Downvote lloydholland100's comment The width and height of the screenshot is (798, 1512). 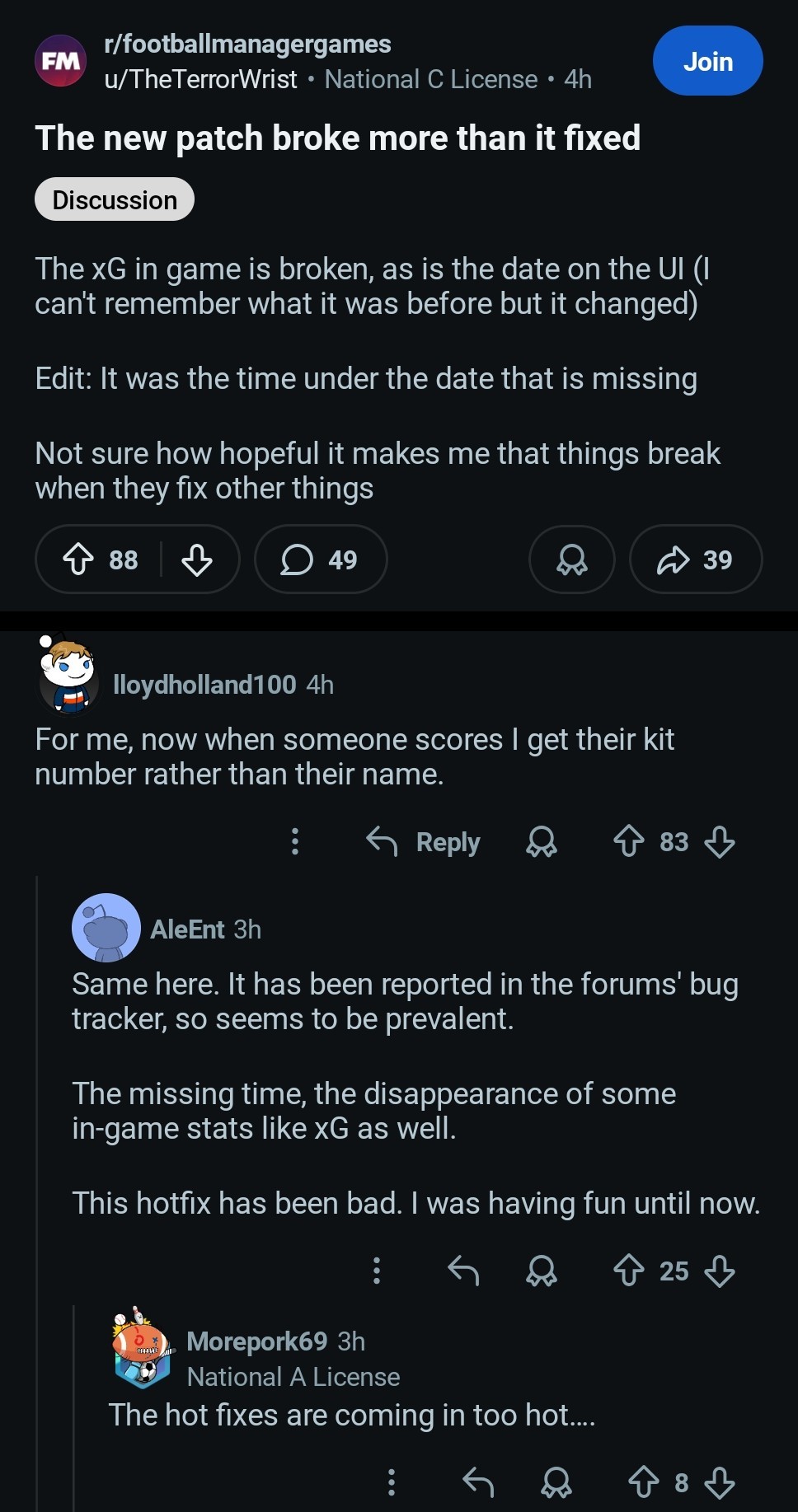point(720,841)
